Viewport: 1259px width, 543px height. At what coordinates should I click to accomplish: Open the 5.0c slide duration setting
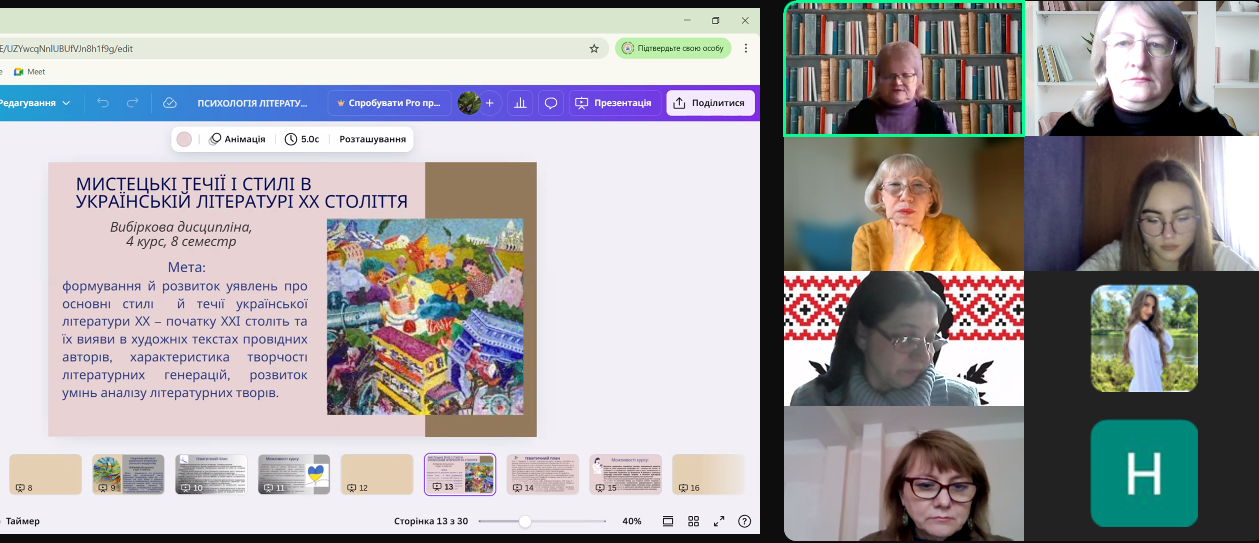(x=302, y=139)
